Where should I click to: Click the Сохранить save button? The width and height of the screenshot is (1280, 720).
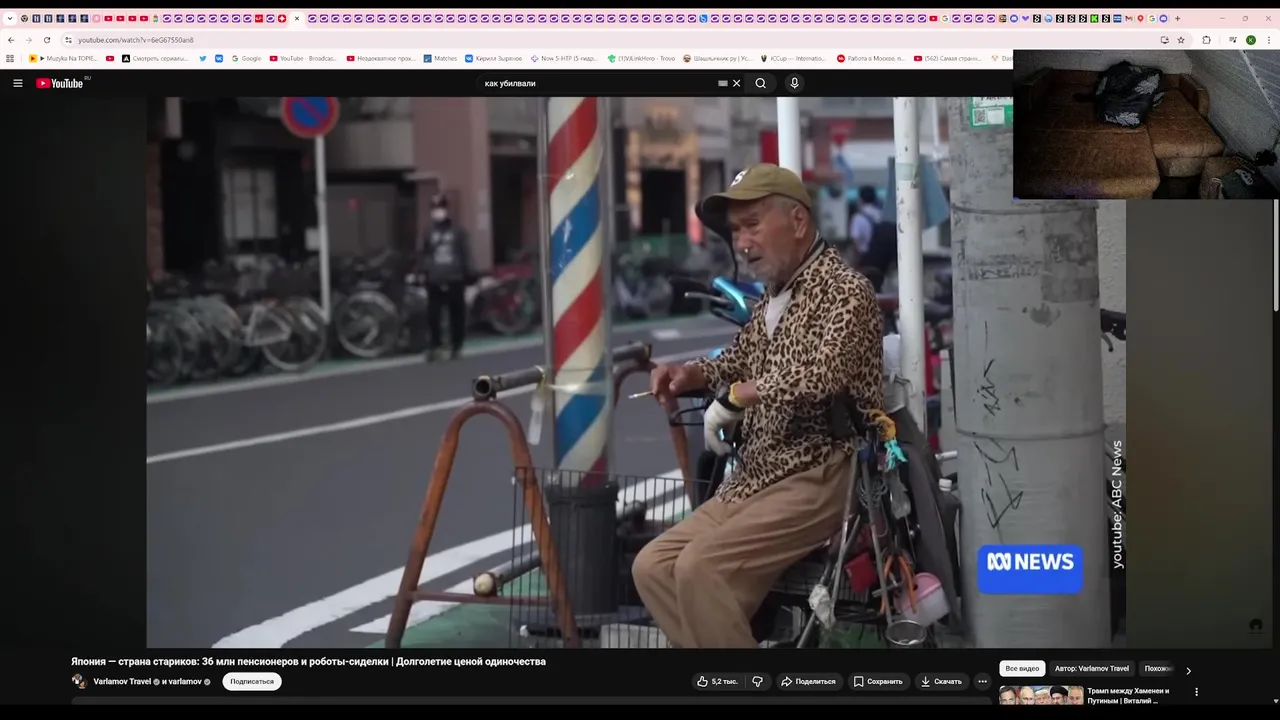[878, 681]
